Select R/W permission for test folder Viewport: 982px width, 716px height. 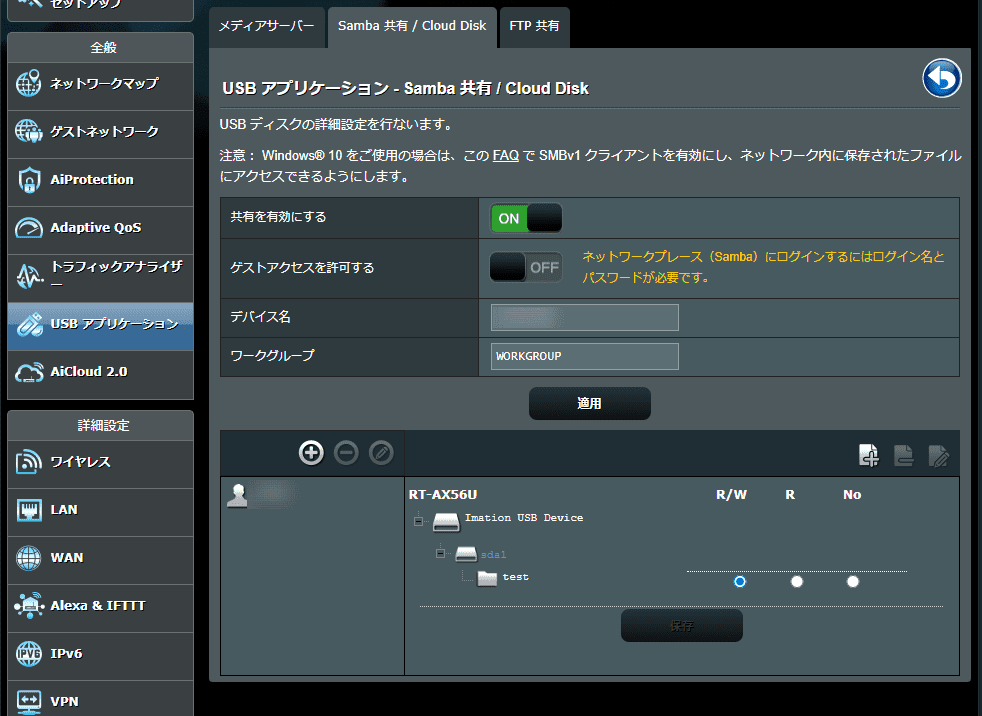740,581
